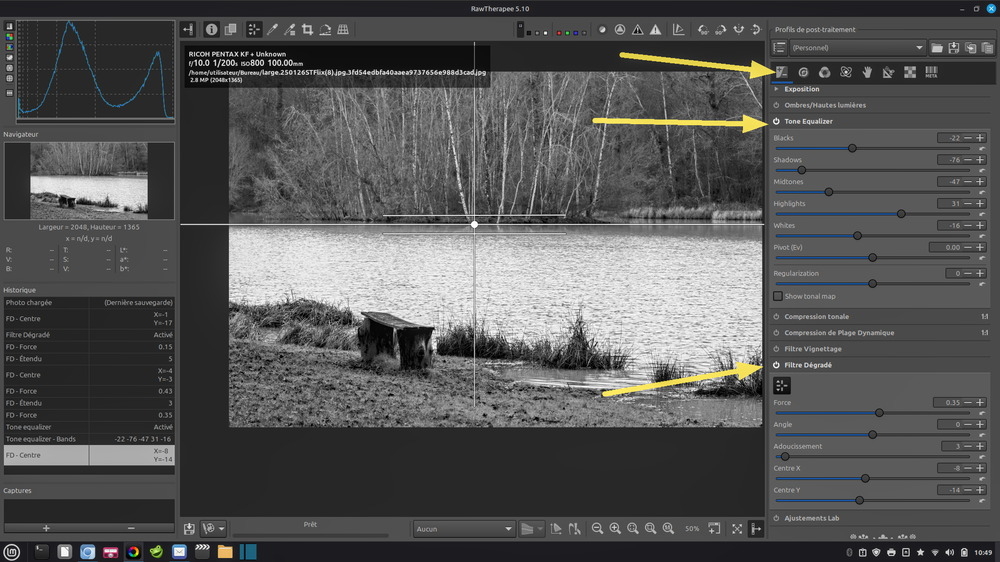Select the white balance picker tool

(272, 29)
